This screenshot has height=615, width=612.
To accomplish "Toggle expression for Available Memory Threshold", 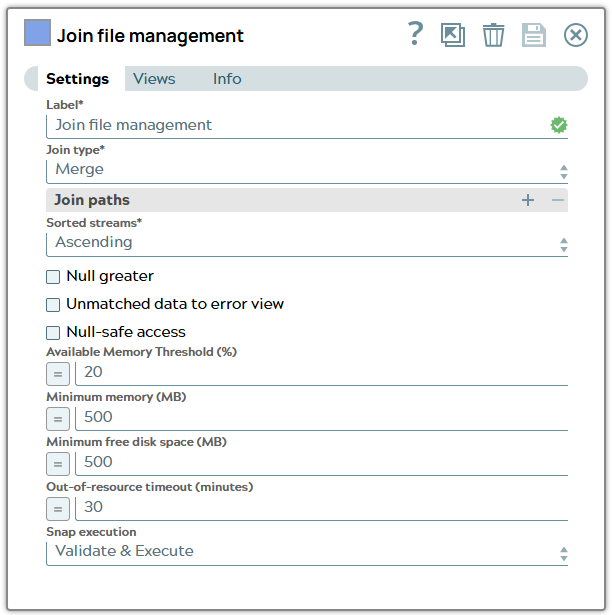I will [58, 374].
